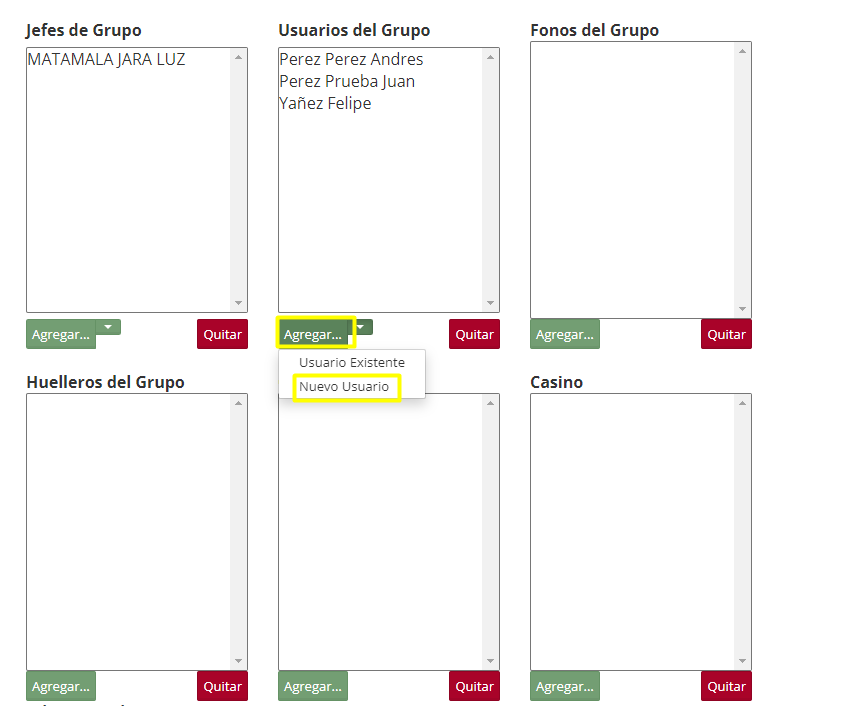
Task: Open dropdown arrow beside Jefes de Grupo Agregar
Action: [x=108, y=327]
